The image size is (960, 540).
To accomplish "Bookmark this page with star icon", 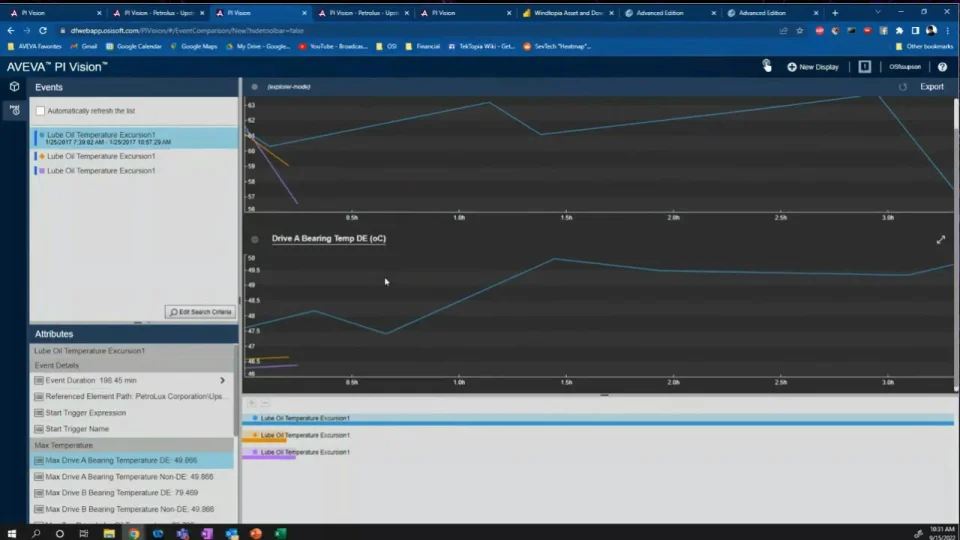I will coord(800,30).
